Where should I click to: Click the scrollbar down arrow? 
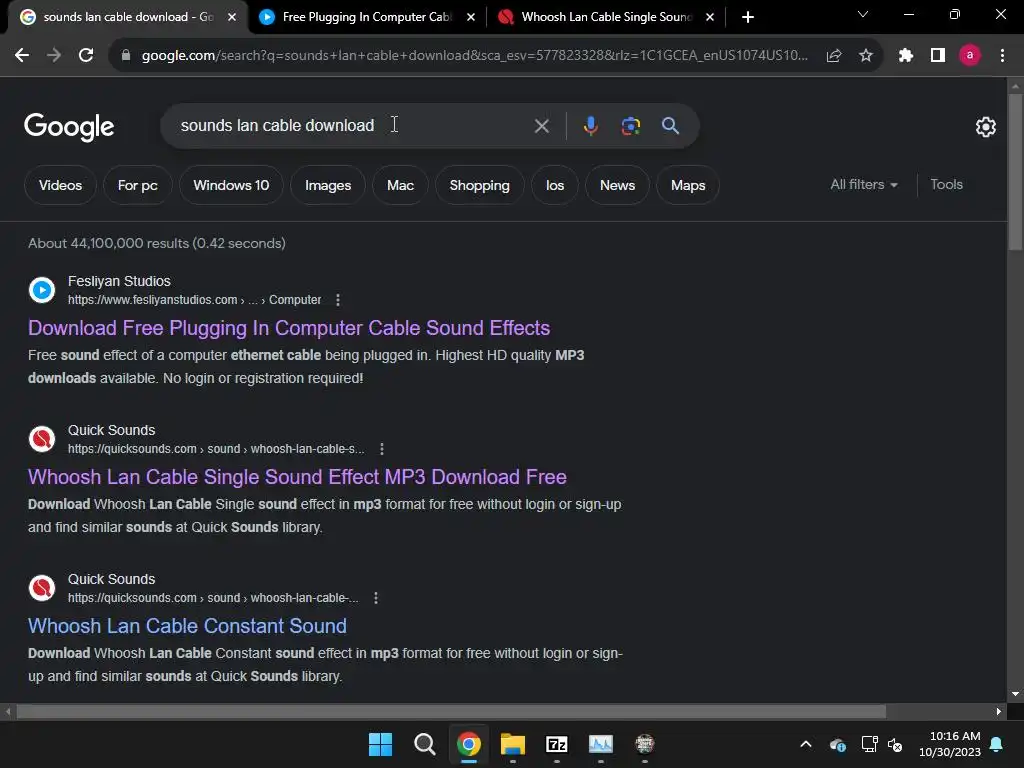coord(1015,694)
